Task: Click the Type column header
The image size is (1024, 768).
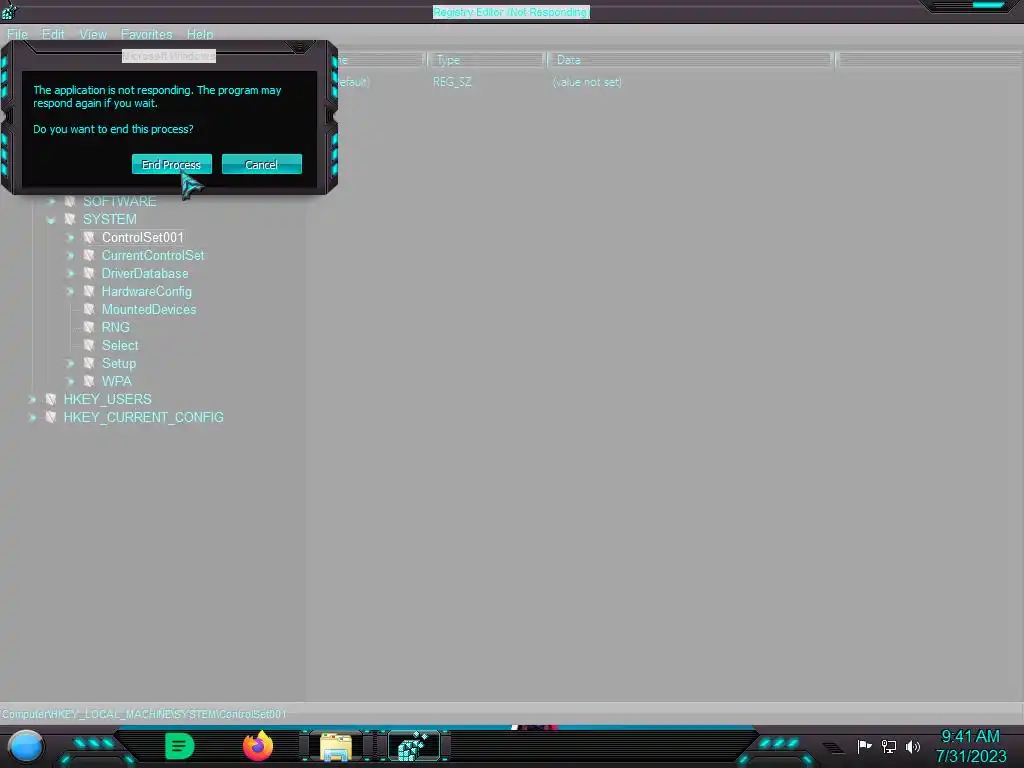Action: click(x=486, y=60)
